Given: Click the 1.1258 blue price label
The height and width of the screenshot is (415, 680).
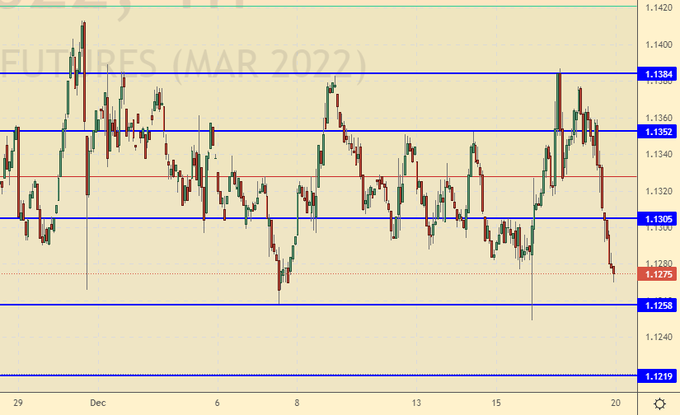Looking at the screenshot, I should tap(658, 305).
